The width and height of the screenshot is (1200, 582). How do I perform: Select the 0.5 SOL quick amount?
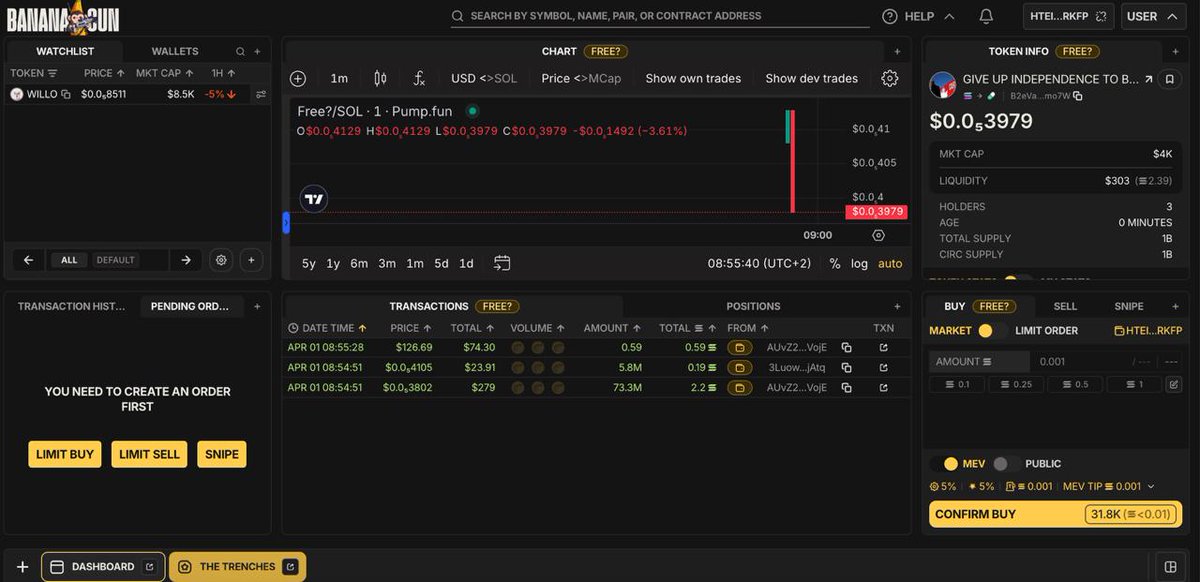tap(1075, 384)
